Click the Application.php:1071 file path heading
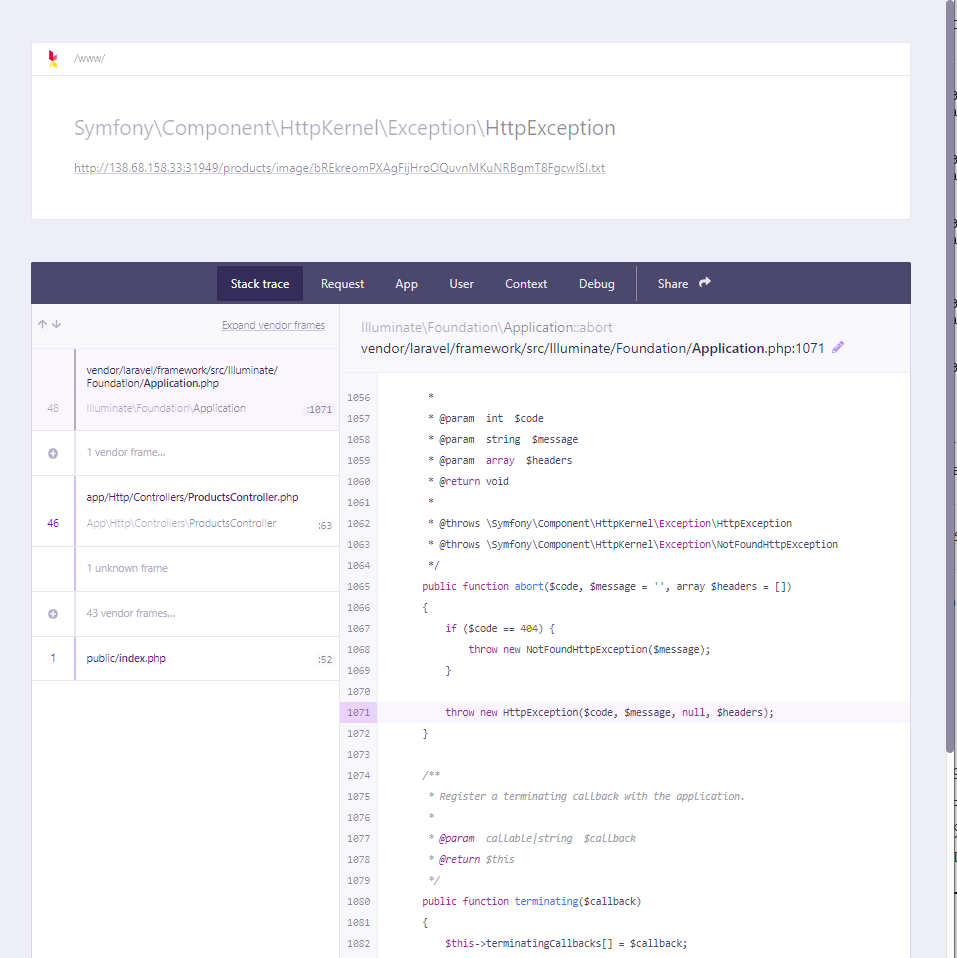Viewport: 957px width, 958px height. tap(592, 348)
